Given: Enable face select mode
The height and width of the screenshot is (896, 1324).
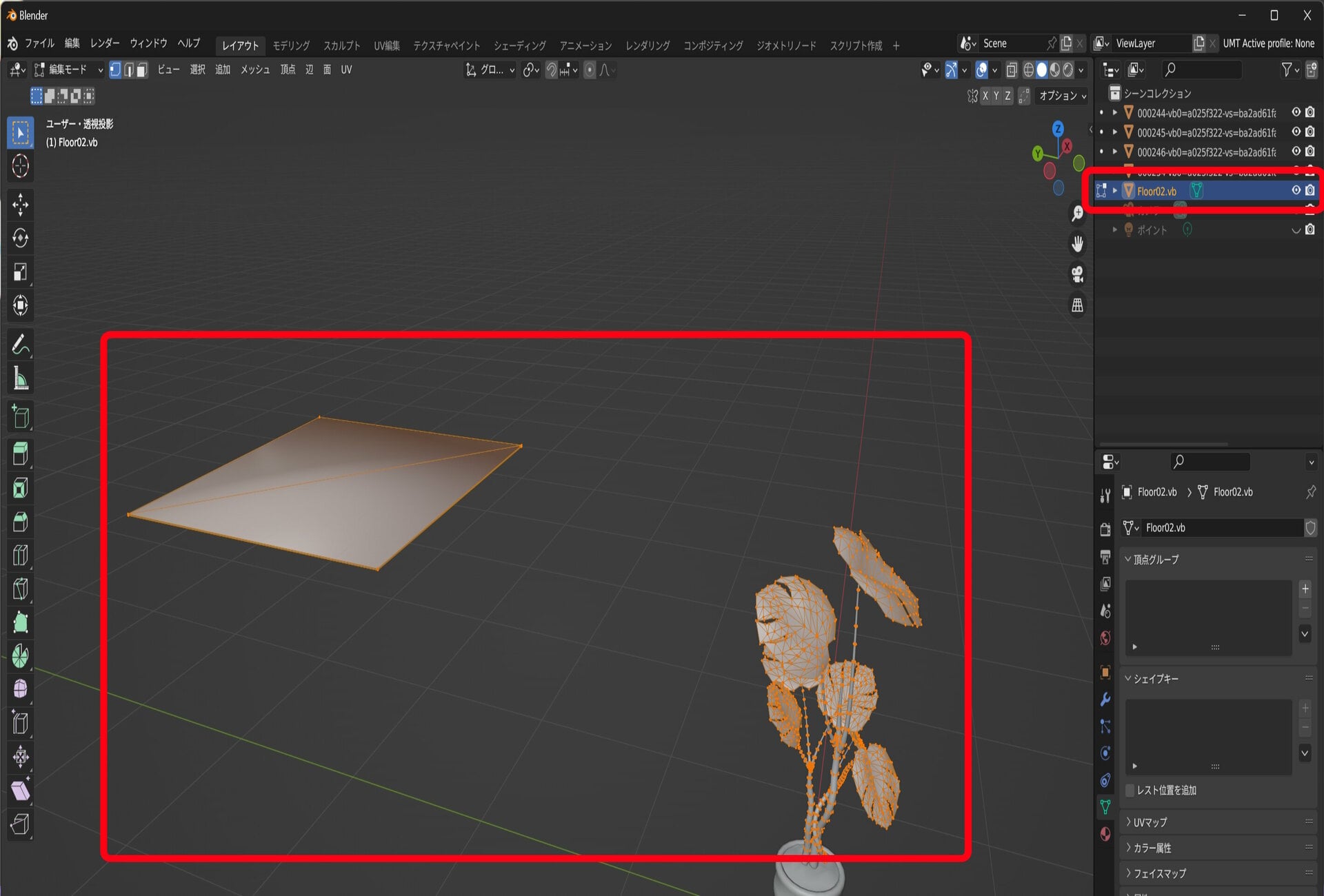Looking at the screenshot, I should [141, 70].
